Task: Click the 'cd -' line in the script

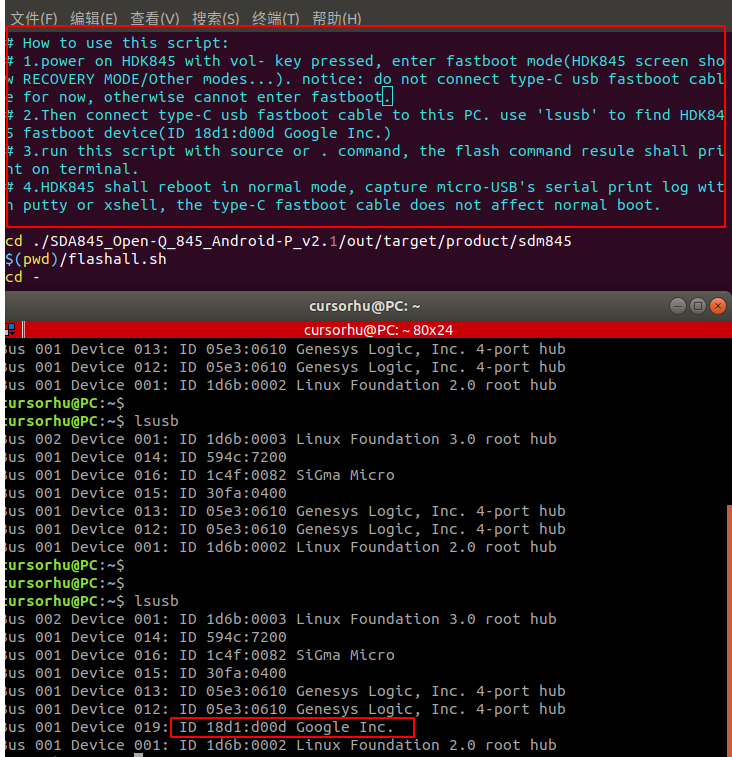Action: [x=23, y=277]
